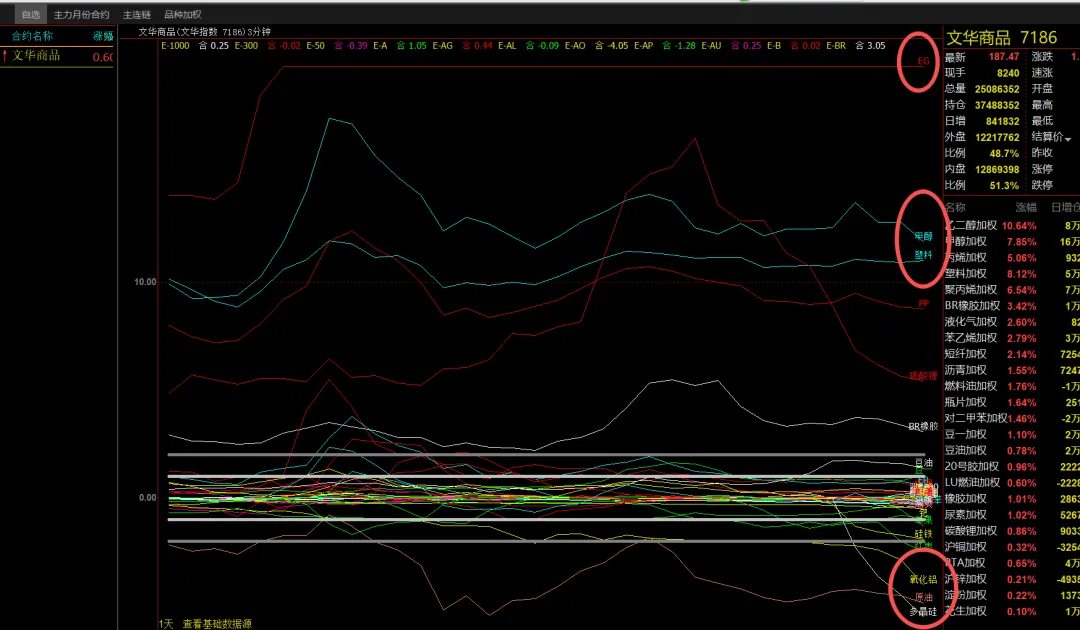Select 瓶片加权 row in the ranking list
1080x630 pixels.
coord(1012,402)
